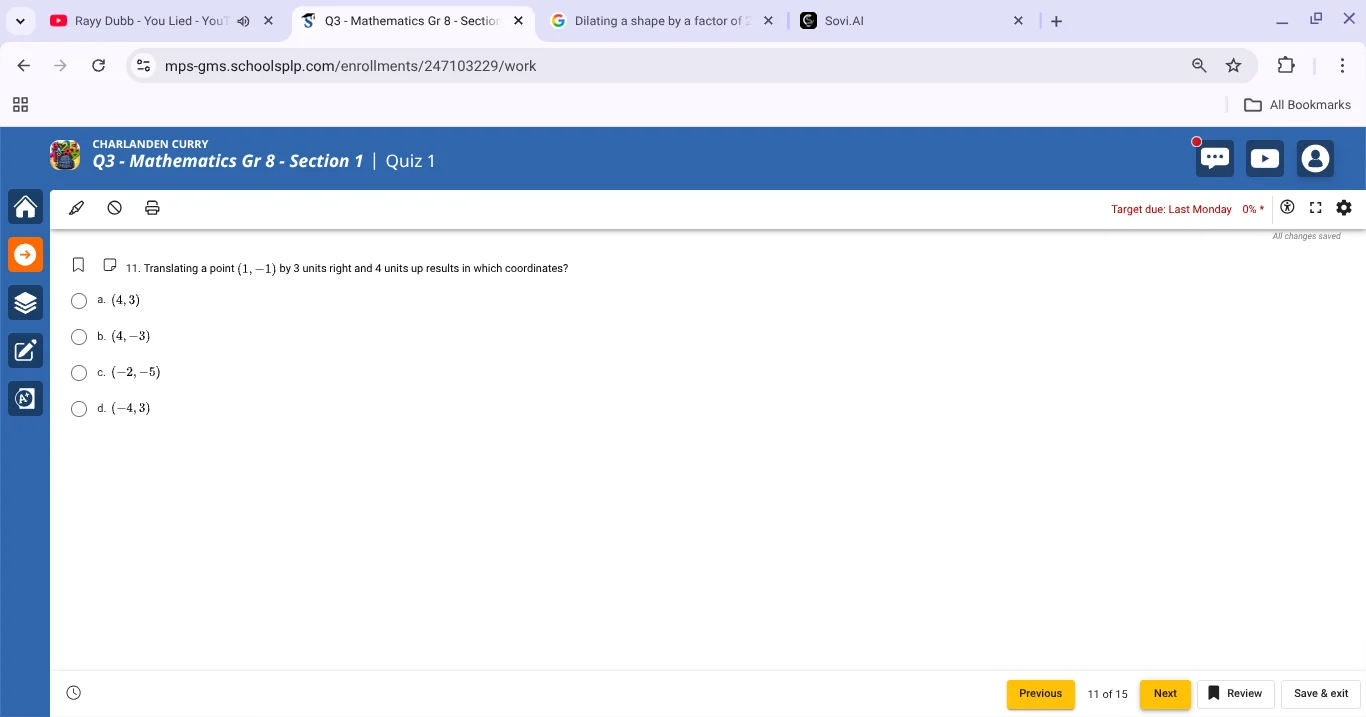
Task: Open the Chrome three-dot menu
Action: [1343, 65]
